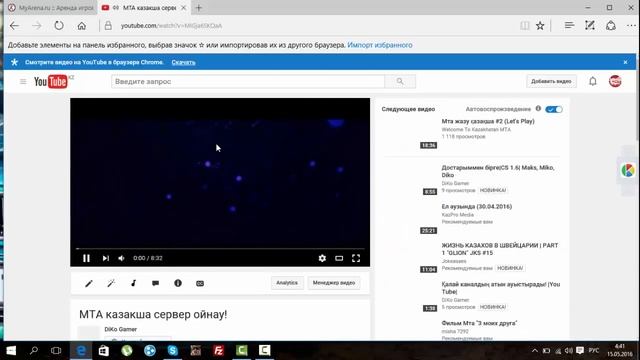Open the pencil edit video icon

89,283
